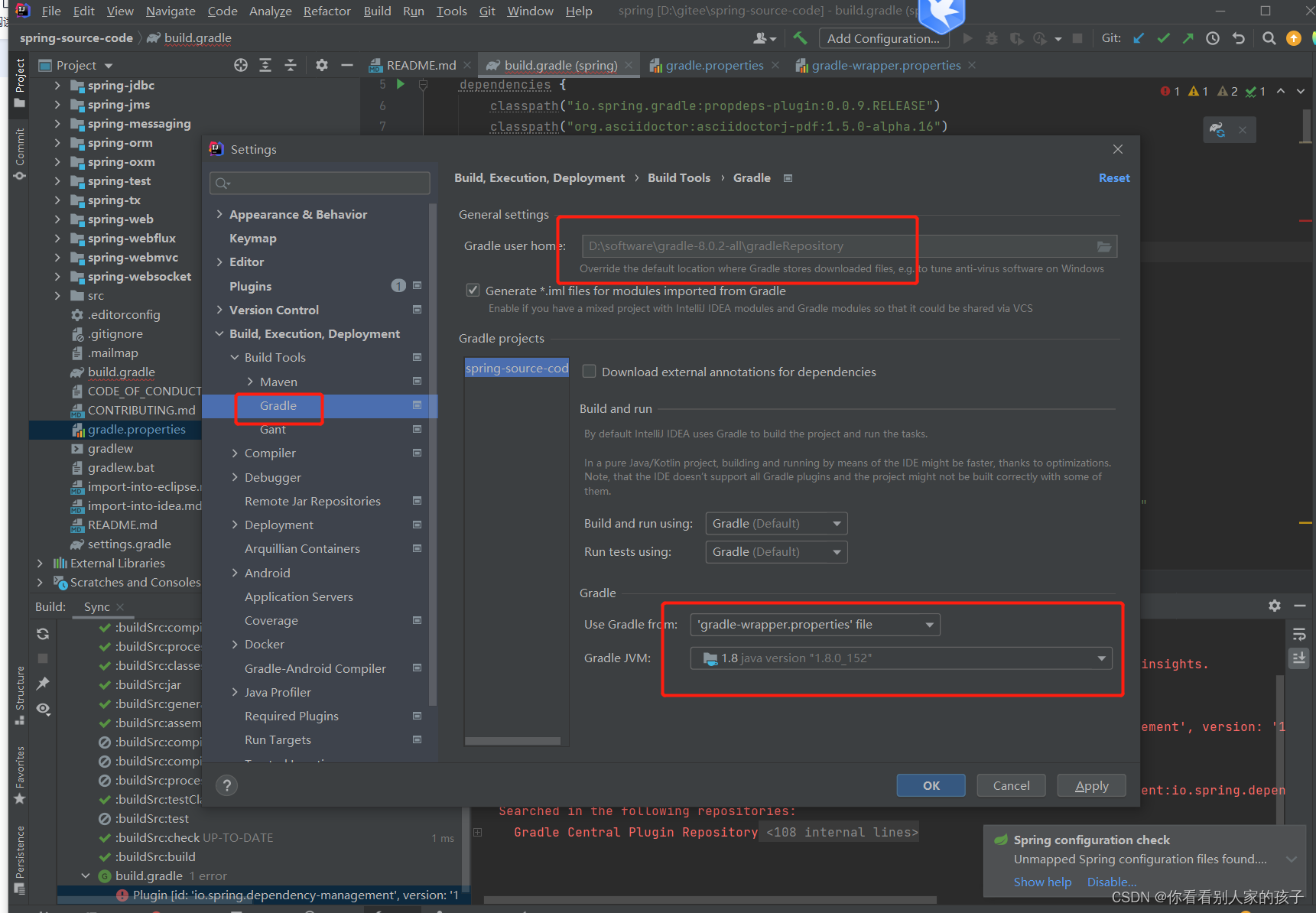Open Project panel gear options
The height and width of the screenshot is (913, 1316).
(322, 65)
